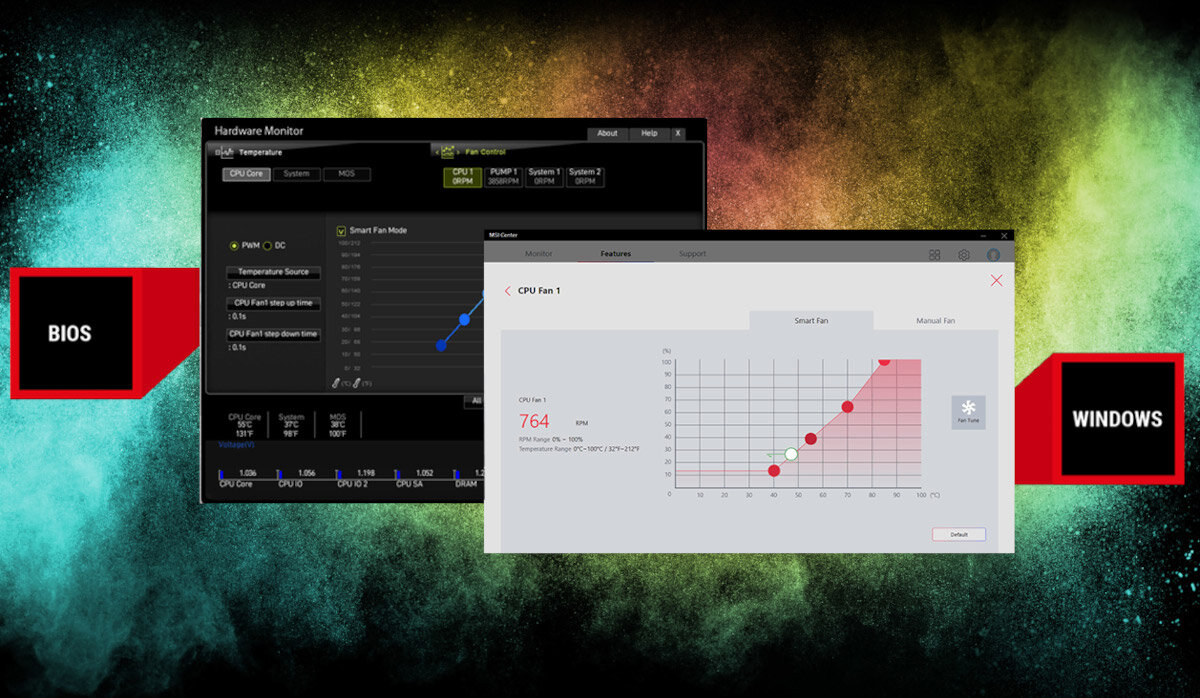
Task: Click the Temperature heartbeat icon in Hardware Monitor
Action: pos(225,152)
